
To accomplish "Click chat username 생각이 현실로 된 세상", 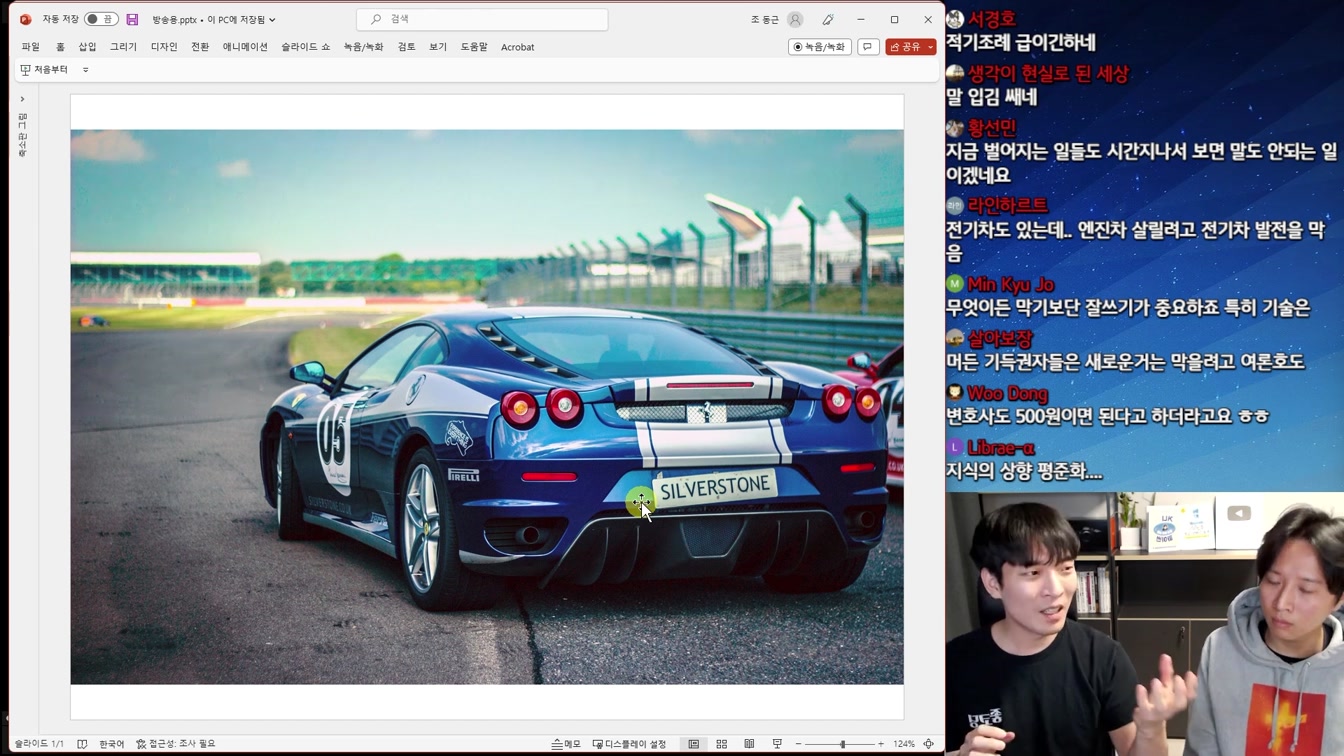I will pyautogui.click(x=1048, y=74).
